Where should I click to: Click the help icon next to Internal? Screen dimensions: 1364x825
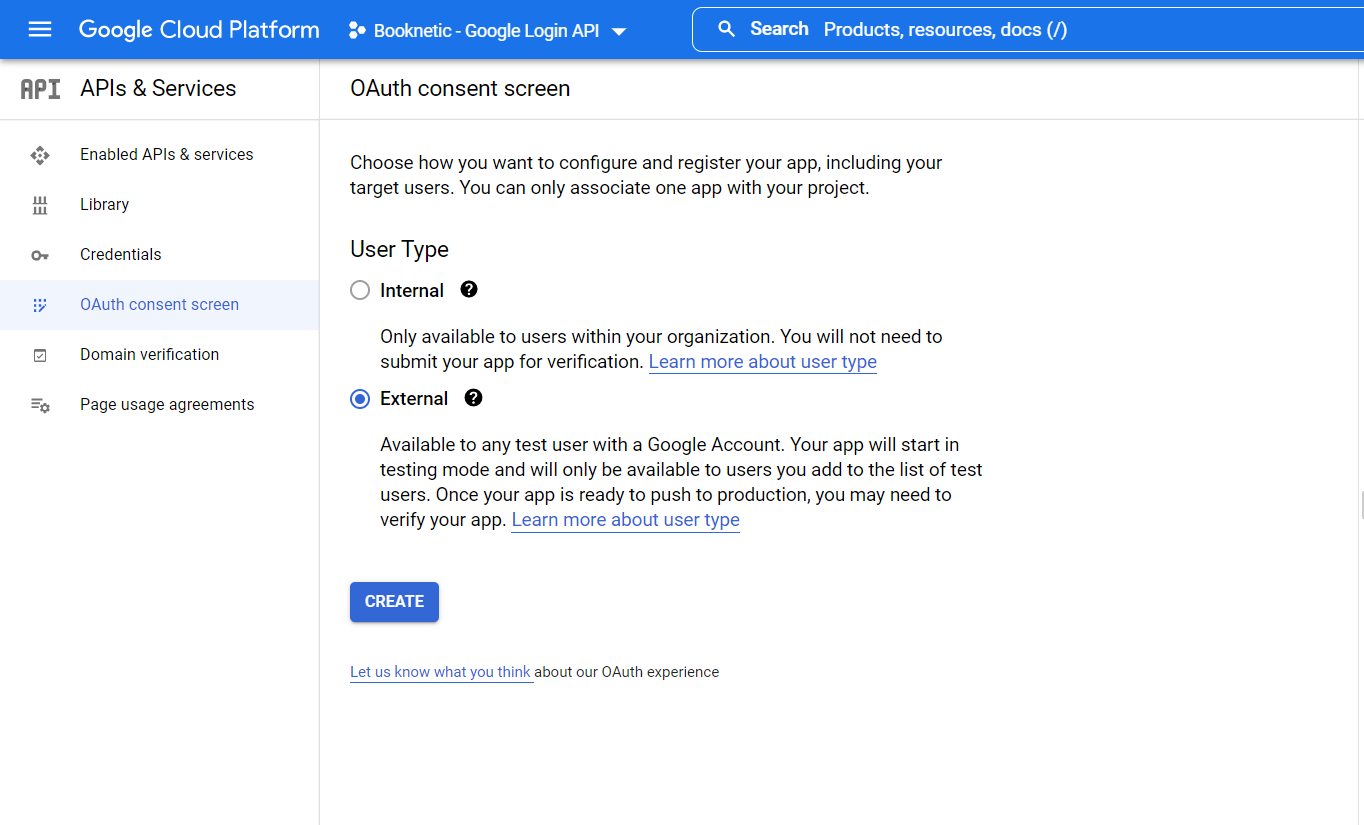coord(468,289)
